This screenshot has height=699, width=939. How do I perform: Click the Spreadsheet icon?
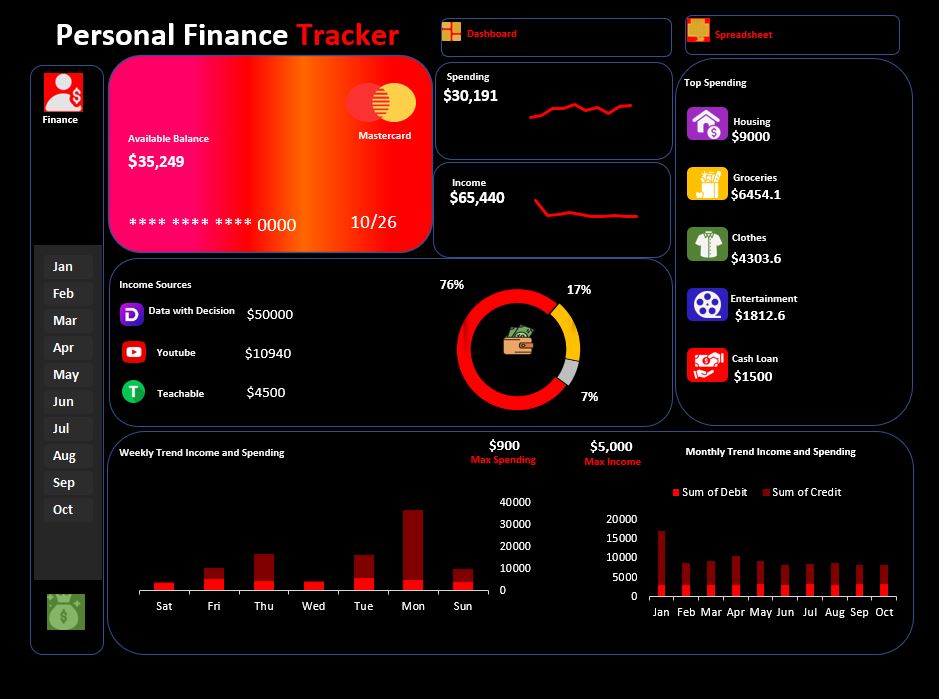[x=698, y=29]
